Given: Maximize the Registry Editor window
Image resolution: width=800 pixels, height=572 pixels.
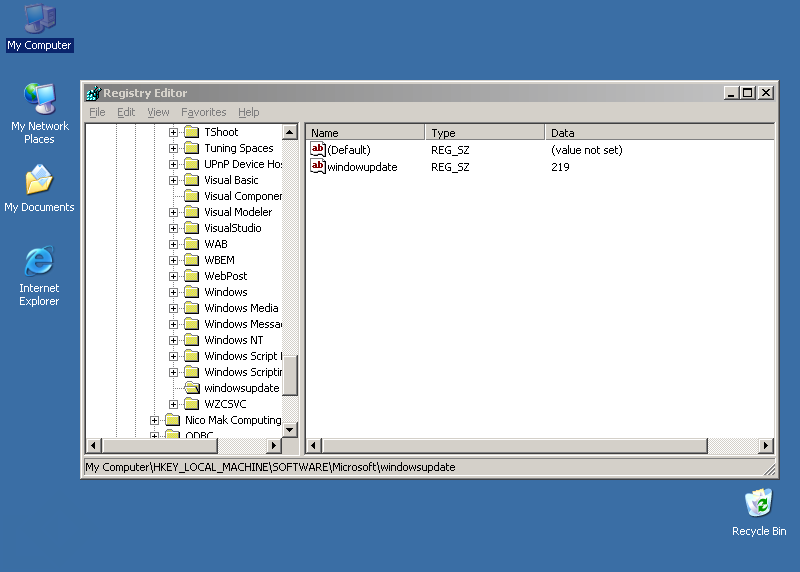Looking at the screenshot, I should click(x=748, y=93).
